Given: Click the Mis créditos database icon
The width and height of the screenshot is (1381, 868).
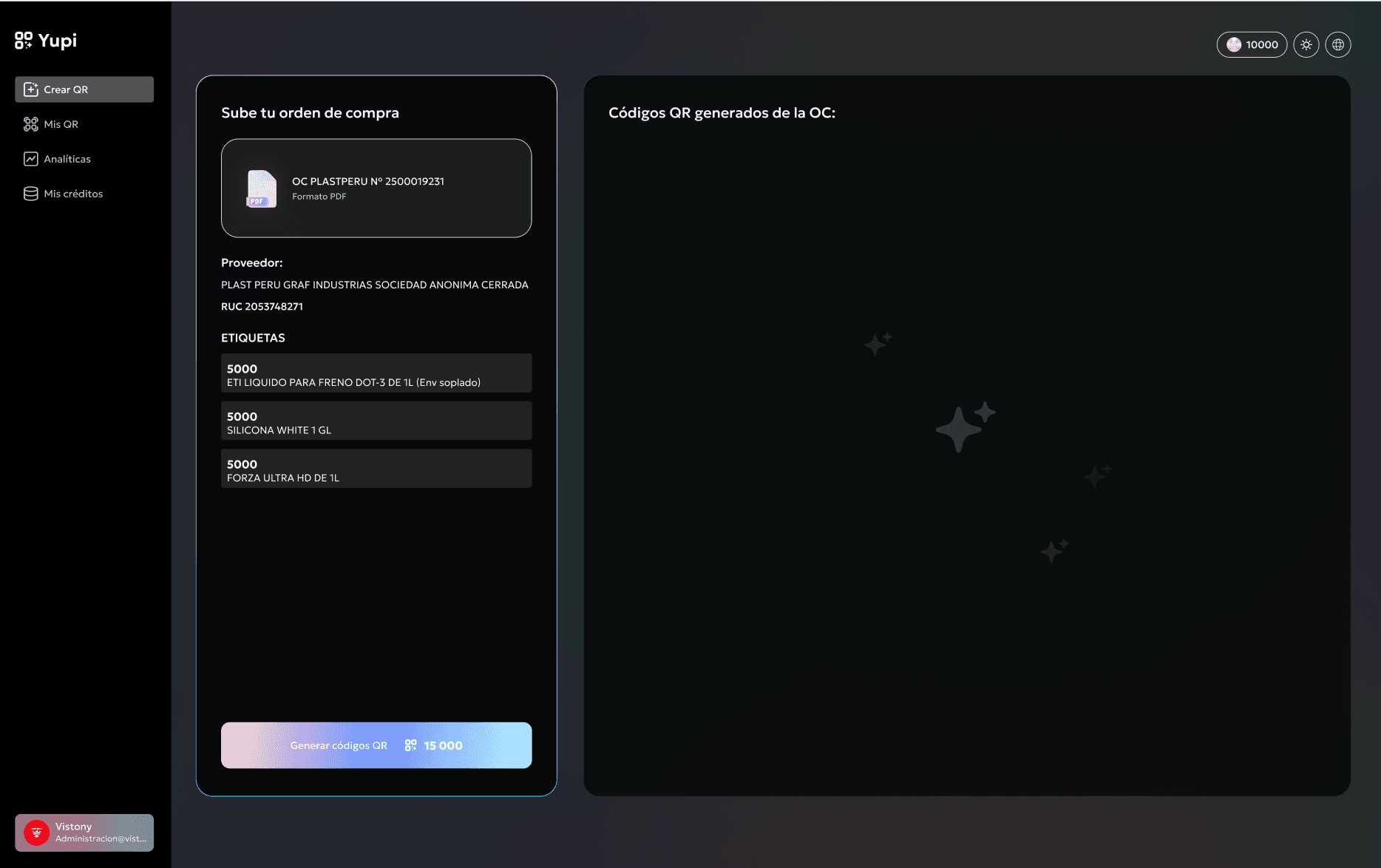Looking at the screenshot, I should point(31,194).
